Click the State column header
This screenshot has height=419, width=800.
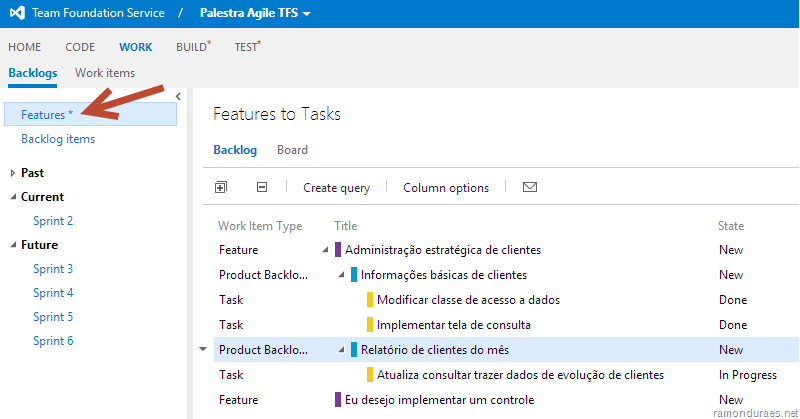coord(731,226)
